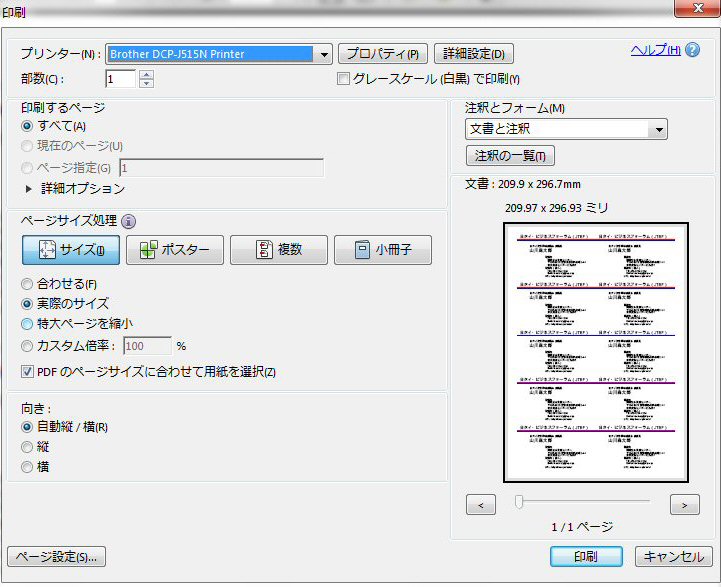
Task: Click the 印刷 (Print) button
Action: tap(586, 557)
